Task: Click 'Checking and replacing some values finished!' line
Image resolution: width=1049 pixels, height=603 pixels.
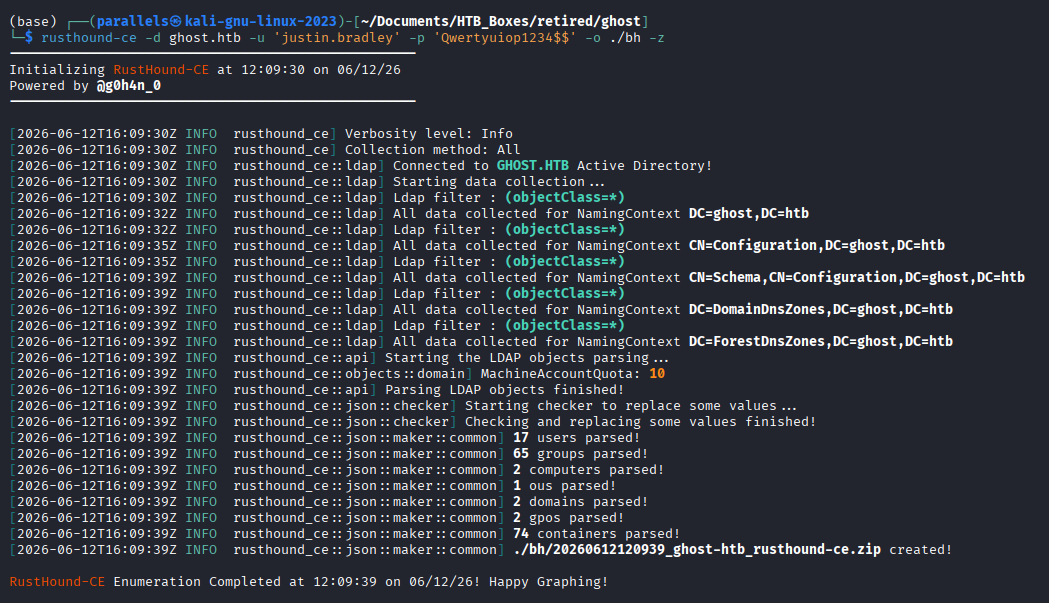Action: (640, 422)
